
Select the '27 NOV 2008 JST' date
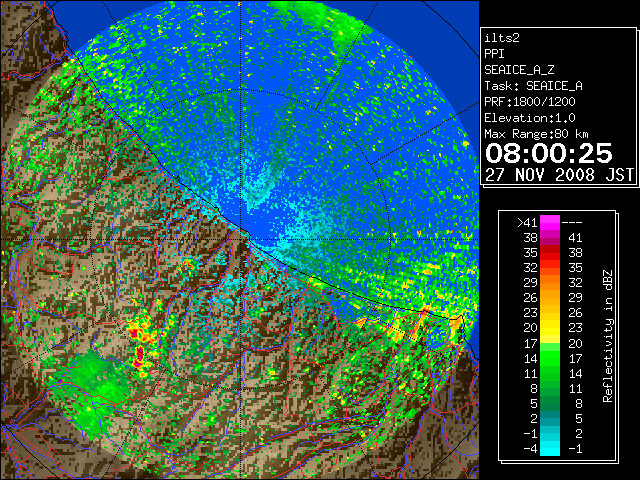click(559, 175)
